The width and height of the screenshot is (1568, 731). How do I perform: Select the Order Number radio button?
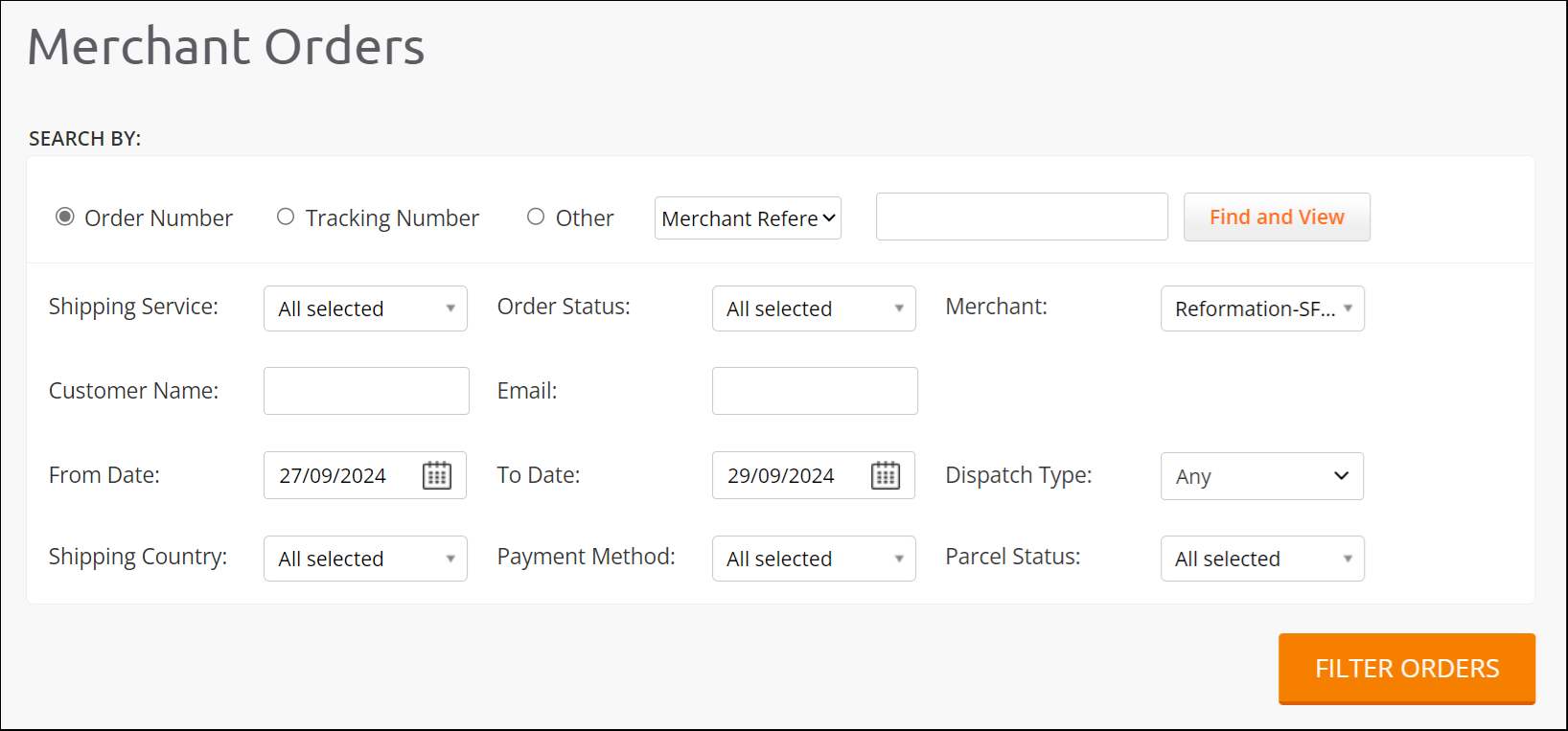(x=65, y=217)
